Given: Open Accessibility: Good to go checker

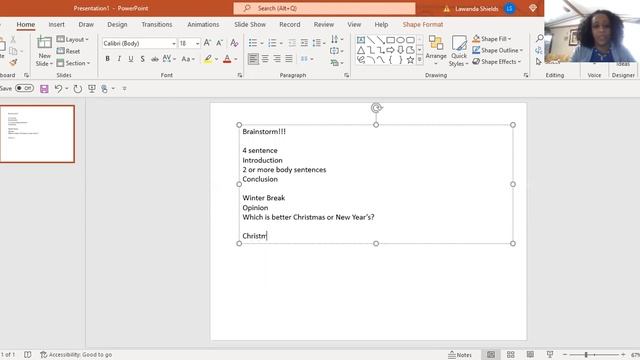Looking at the screenshot, I should pos(76,355).
